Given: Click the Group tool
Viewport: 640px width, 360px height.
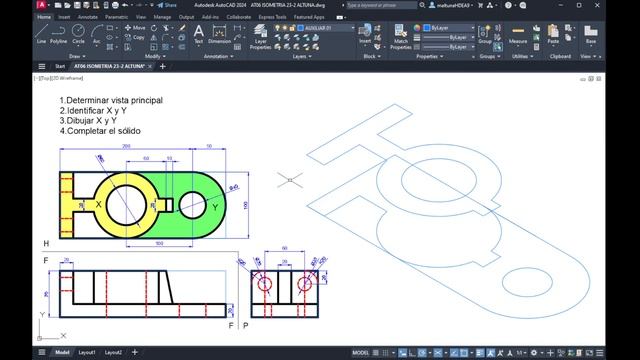Looking at the screenshot, I should (484, 33).
